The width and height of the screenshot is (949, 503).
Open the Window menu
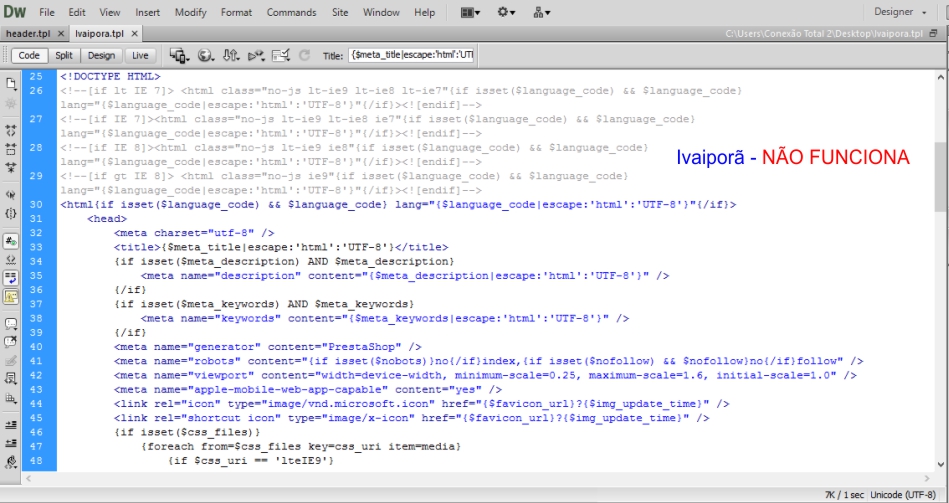[381, 12]
